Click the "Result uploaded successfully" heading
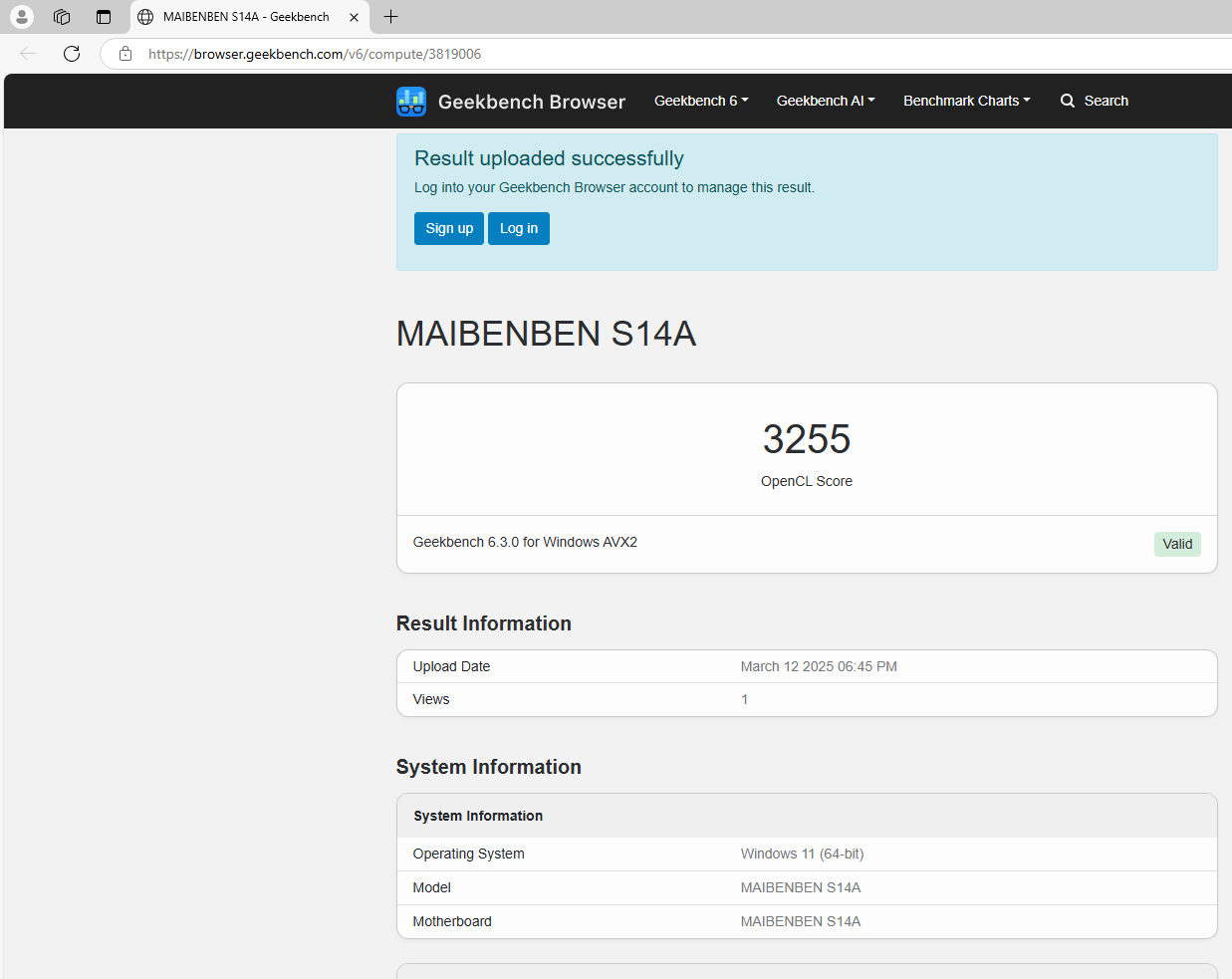The image size is (1232, 979). click(x=549, y=158)
